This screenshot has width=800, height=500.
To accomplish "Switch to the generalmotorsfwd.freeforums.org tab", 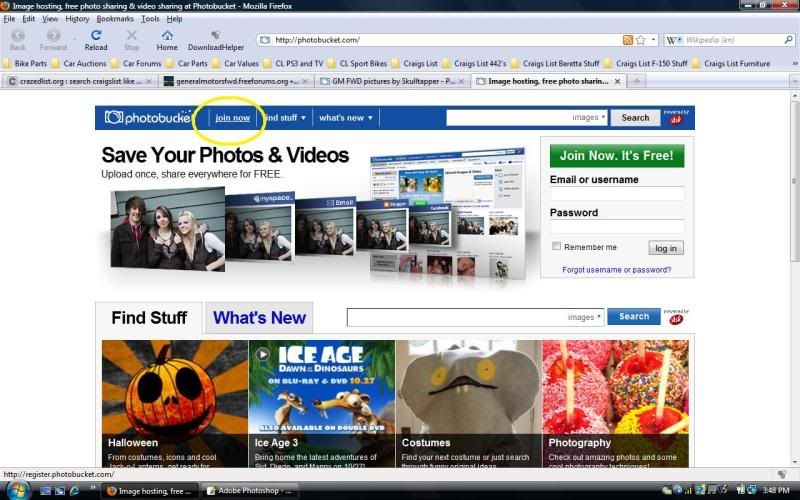I will (x=236, y=81).
